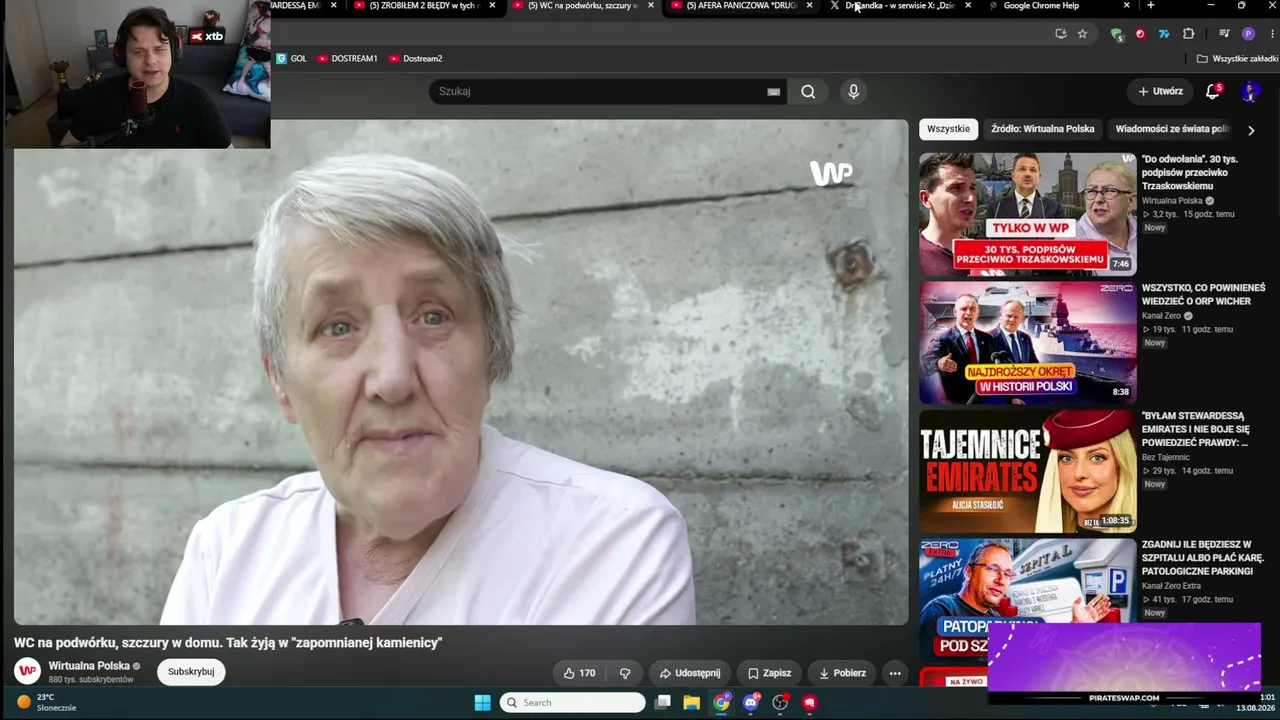Click the Pobierz download button
The image size is (1280, 720).
point(842,673)
